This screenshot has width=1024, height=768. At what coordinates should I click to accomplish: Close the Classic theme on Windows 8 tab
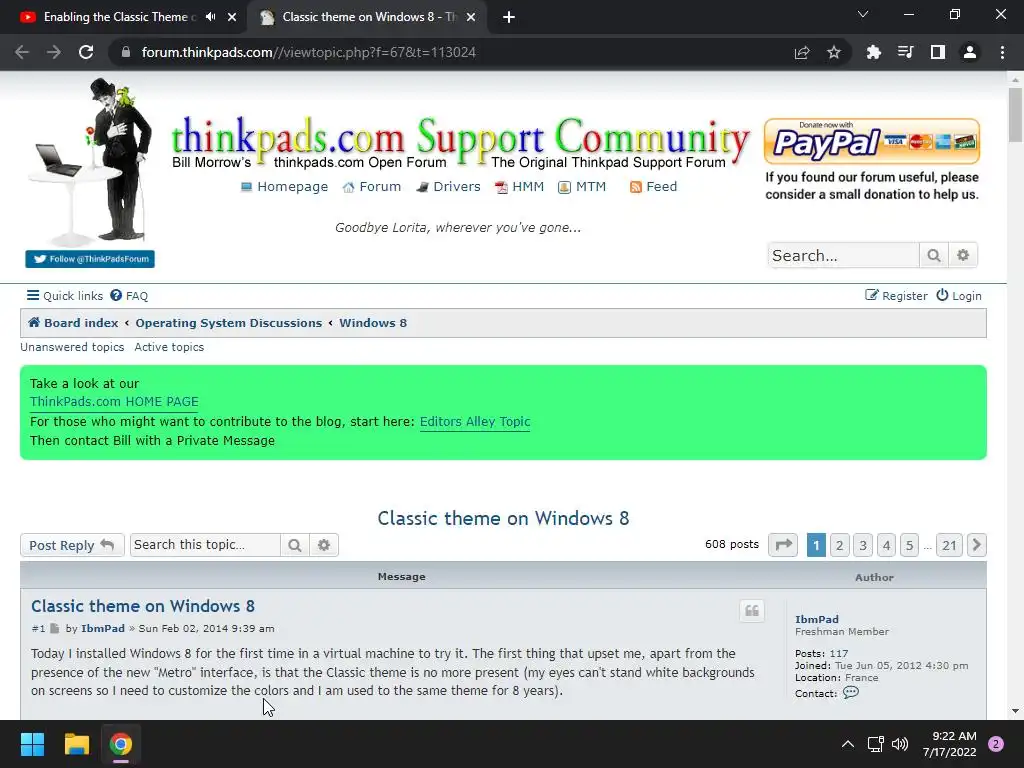click(x=471, y=17)
